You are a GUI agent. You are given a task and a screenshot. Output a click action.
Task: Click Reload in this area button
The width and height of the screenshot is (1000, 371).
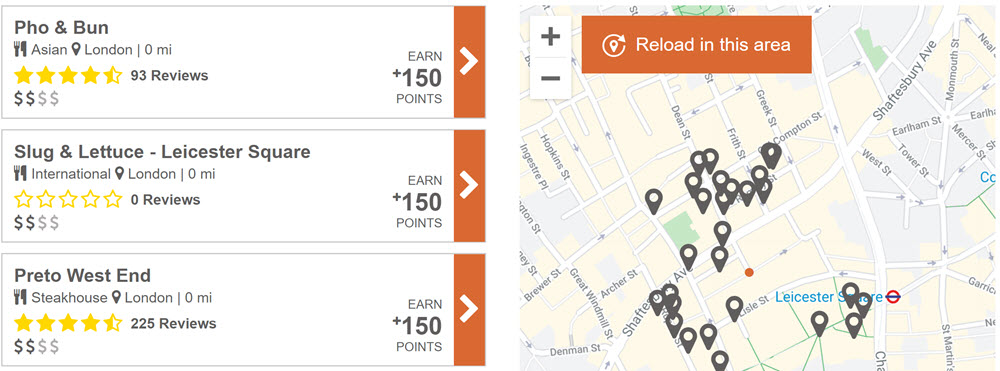(x=696, y=45)
